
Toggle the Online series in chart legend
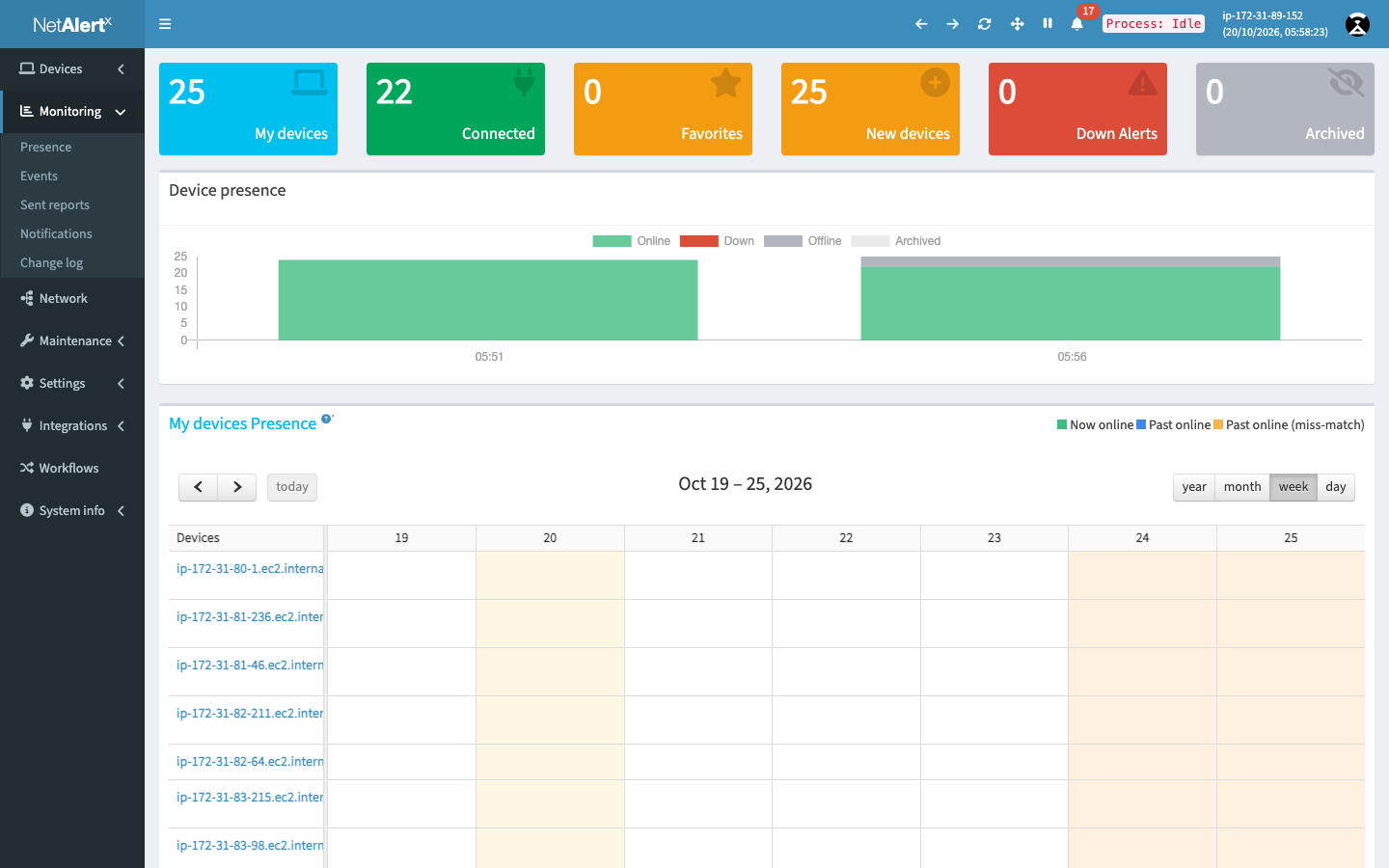click(x=632, y=241)
